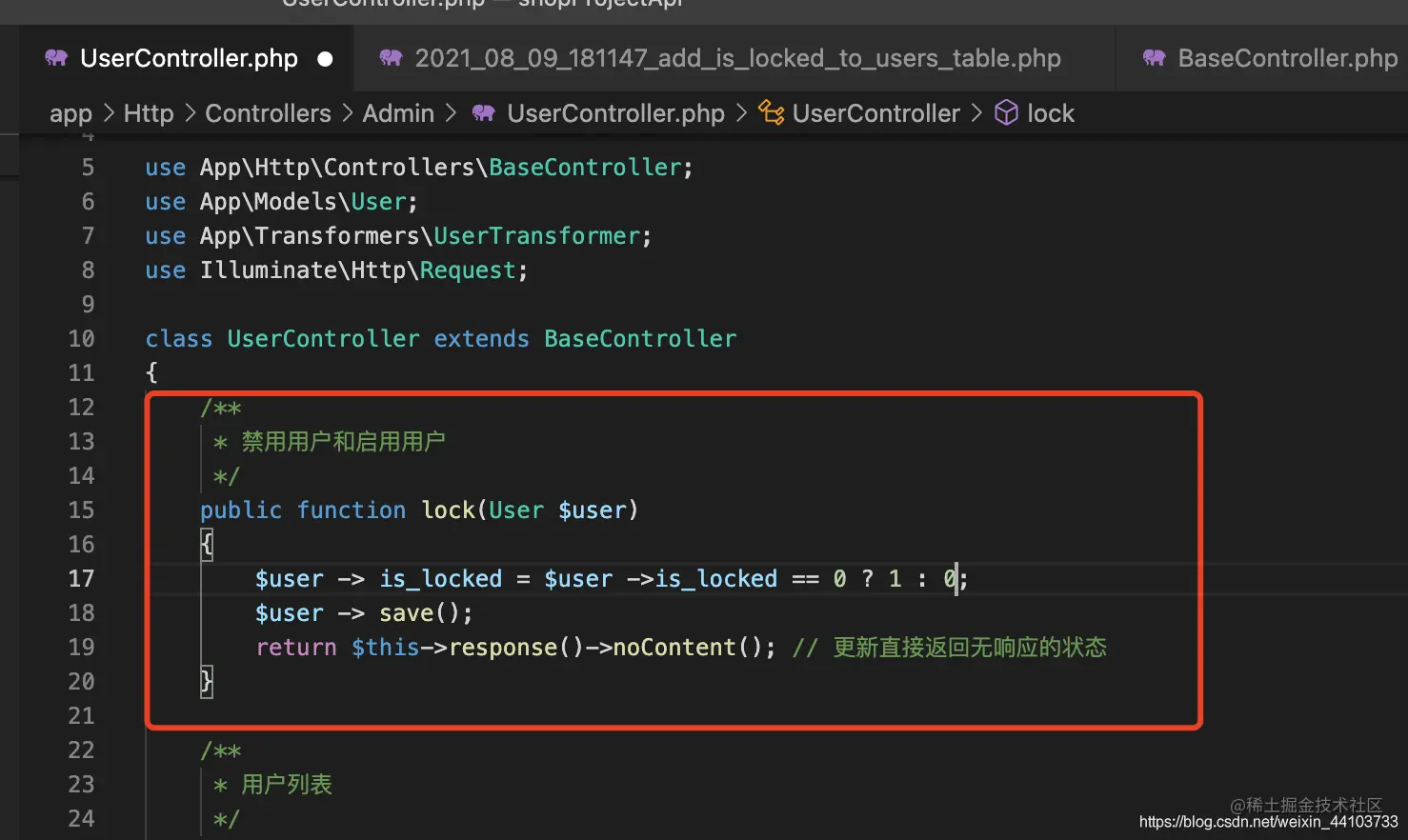
Task: Click the comment '更新直接返回无响应的状态'
Action: [970, 648]
